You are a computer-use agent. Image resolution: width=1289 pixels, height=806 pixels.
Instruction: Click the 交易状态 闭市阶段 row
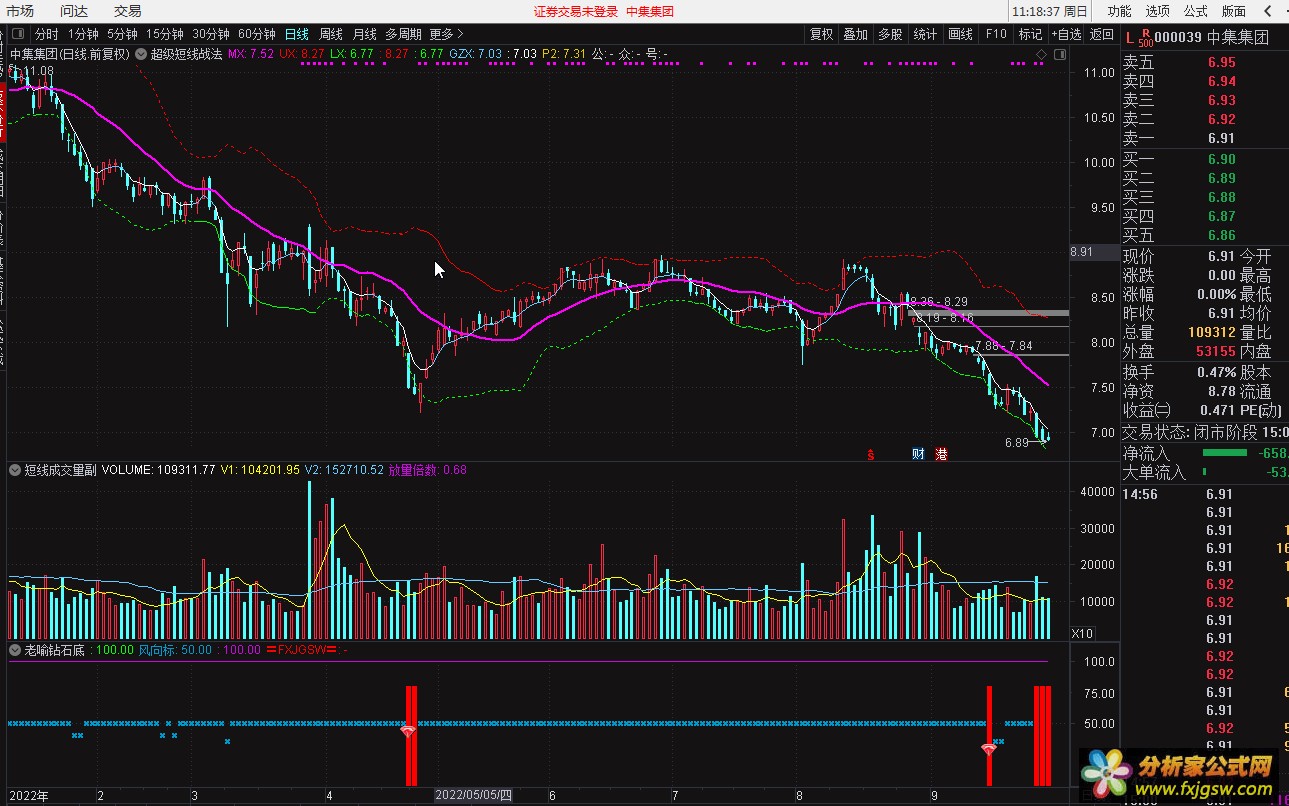point(1204,432)
